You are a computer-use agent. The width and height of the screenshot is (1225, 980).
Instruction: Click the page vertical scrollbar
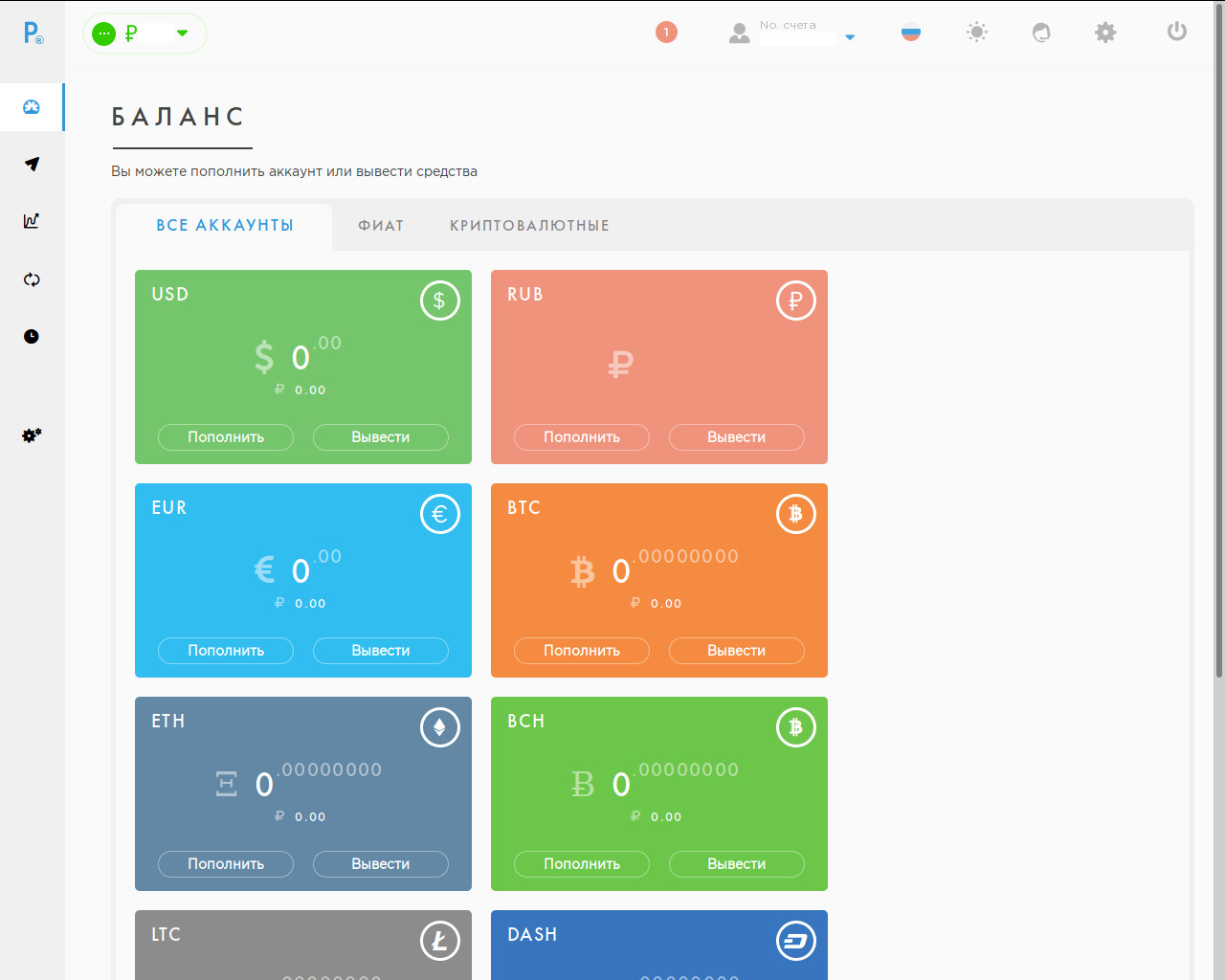(x=1218, y=340)
